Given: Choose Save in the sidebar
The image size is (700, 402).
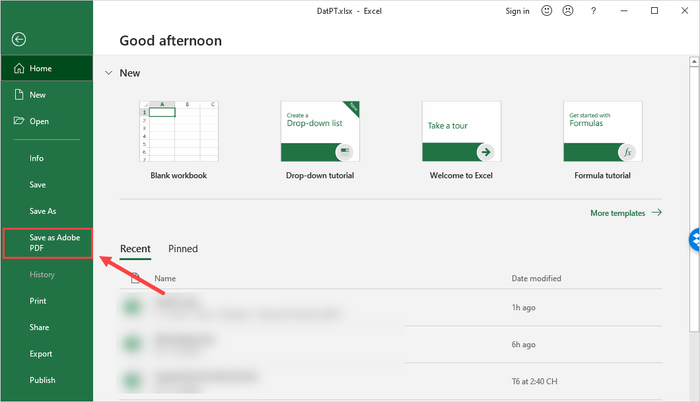Looking at the screenshot, I should pos(38,184).
